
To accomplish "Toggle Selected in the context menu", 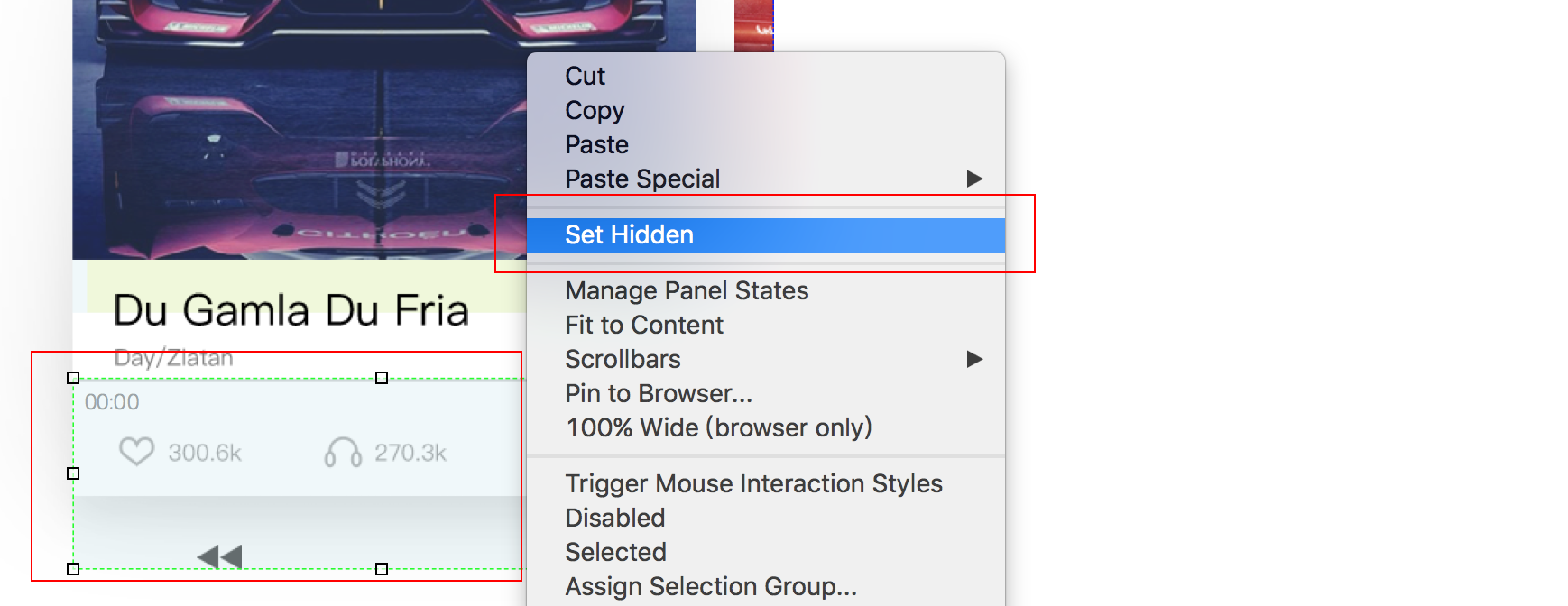I will point(616,553).
